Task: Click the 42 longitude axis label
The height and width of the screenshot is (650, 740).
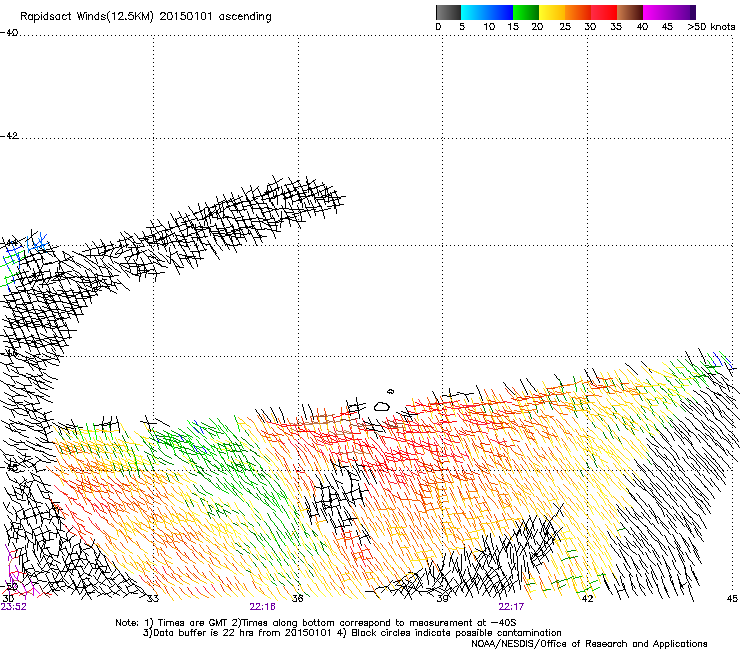Action: [587, 599]
